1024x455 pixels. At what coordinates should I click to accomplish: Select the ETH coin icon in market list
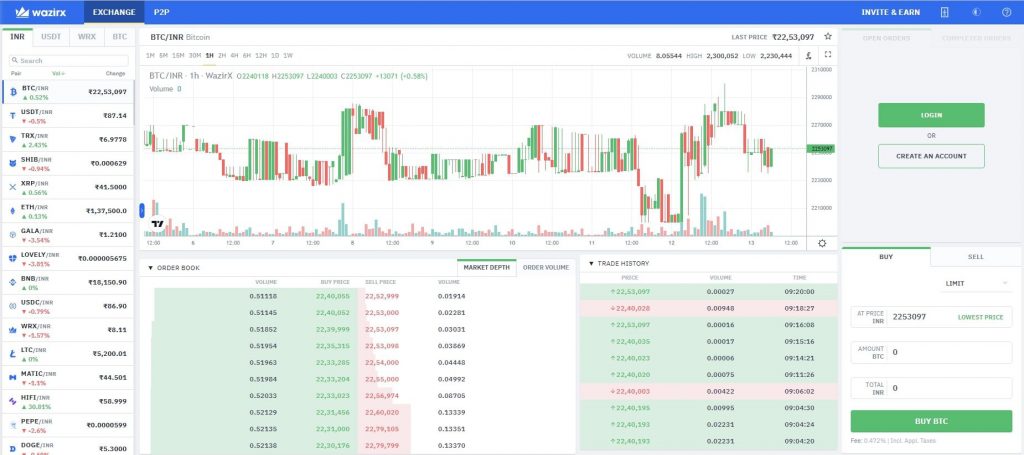coord(12,211)
